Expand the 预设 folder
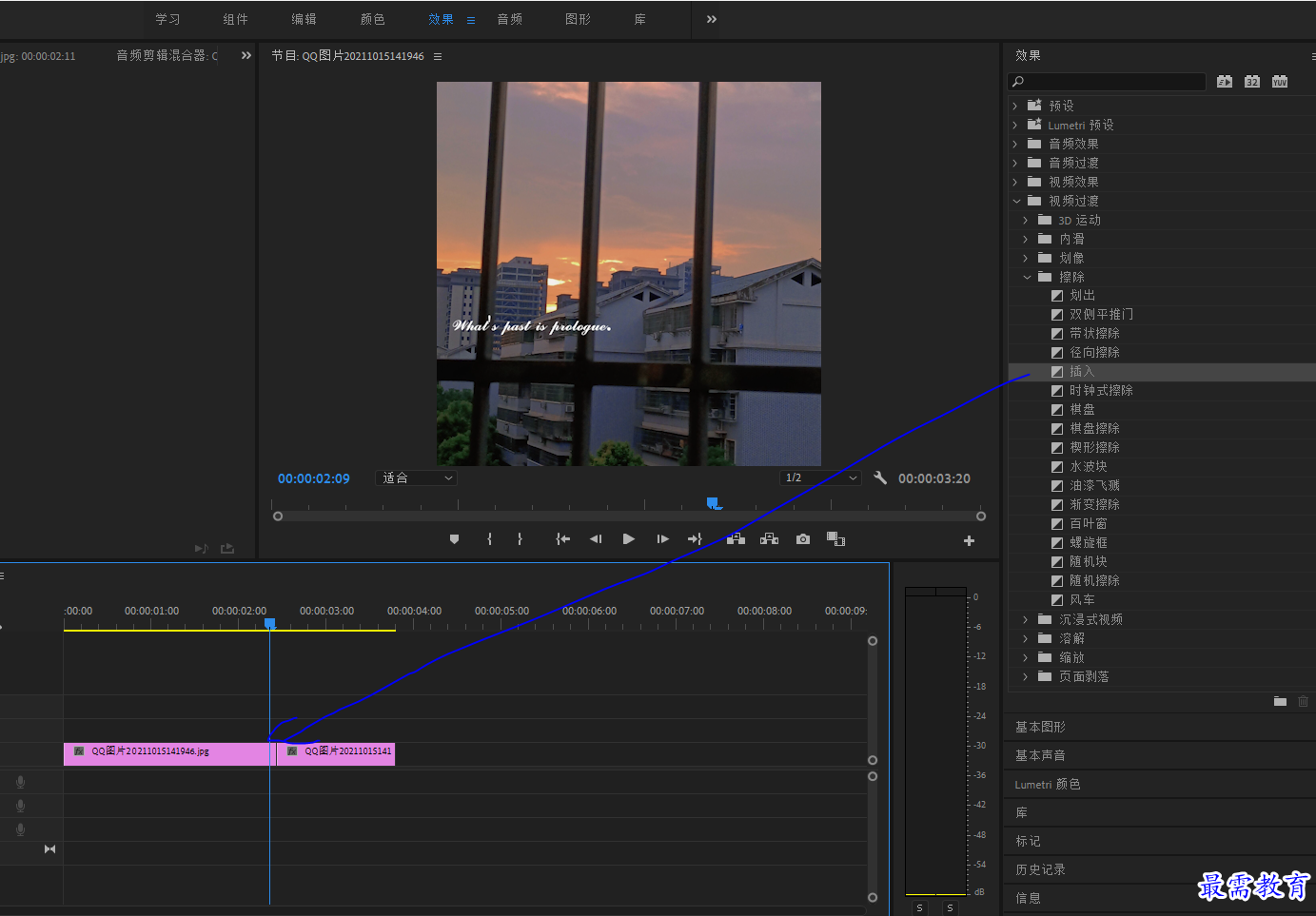The width and height of the screenshot is (1316, 916). tap(1014, 106)
